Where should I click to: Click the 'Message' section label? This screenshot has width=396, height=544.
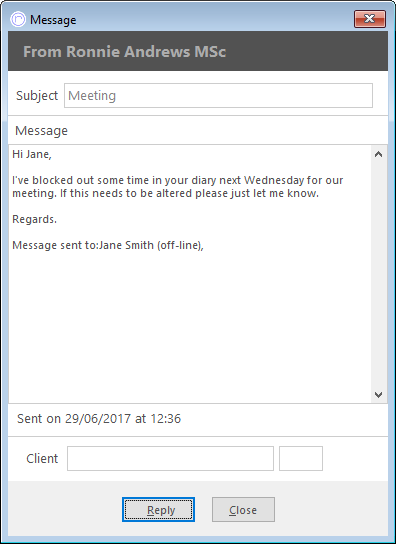click(x=41, y=131)
